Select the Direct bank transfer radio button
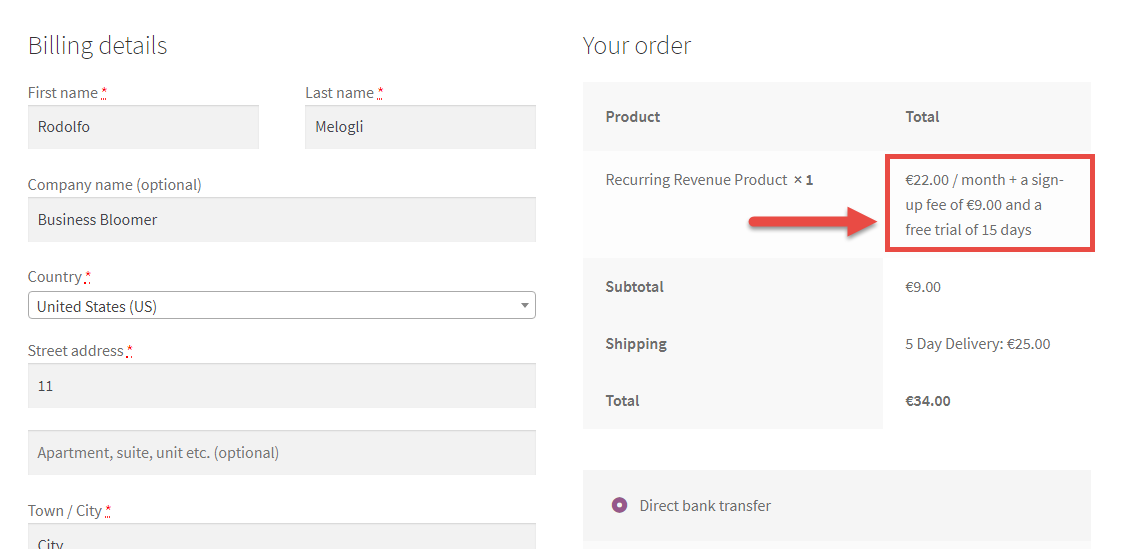The height and width of the screenshot is (549, 1137). 619,505
